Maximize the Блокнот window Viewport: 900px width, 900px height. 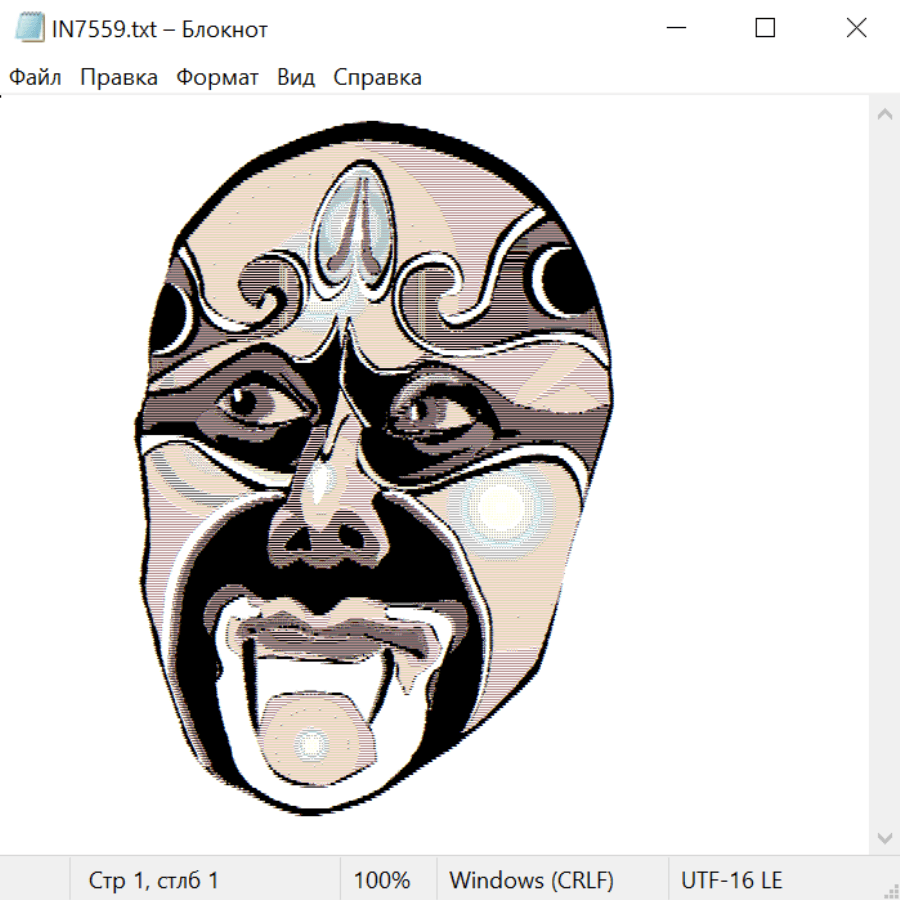(765, 29)
